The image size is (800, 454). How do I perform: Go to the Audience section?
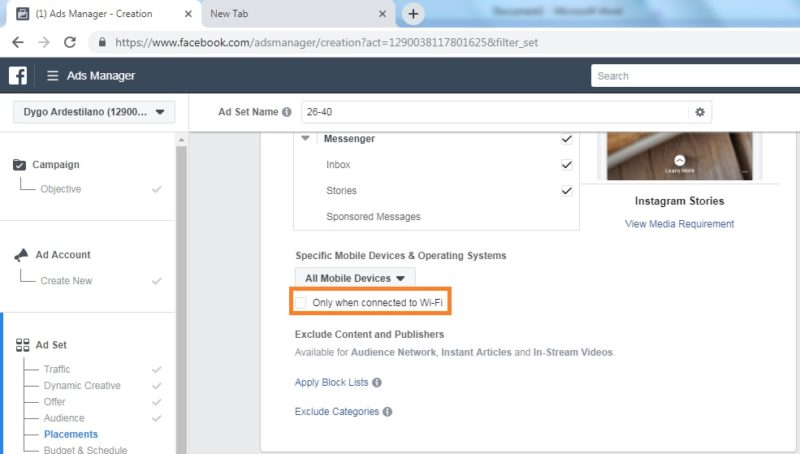click(64, 418)
